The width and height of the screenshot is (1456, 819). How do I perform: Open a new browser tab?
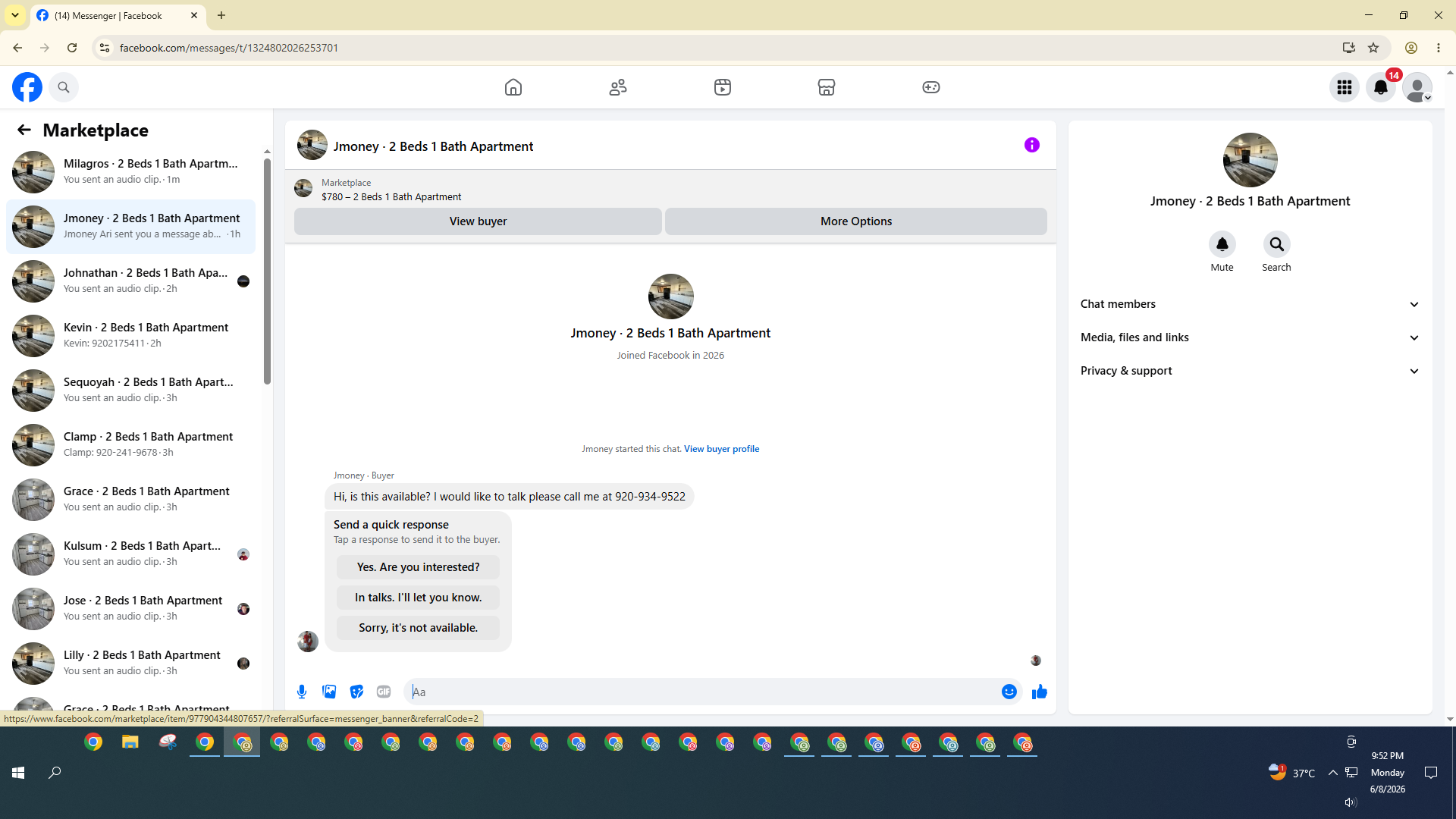coord(221,15)
